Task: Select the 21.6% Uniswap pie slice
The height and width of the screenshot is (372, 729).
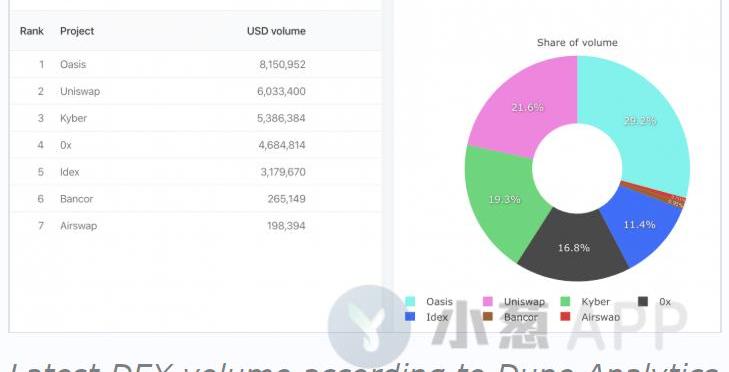Action: click(528, 108)
